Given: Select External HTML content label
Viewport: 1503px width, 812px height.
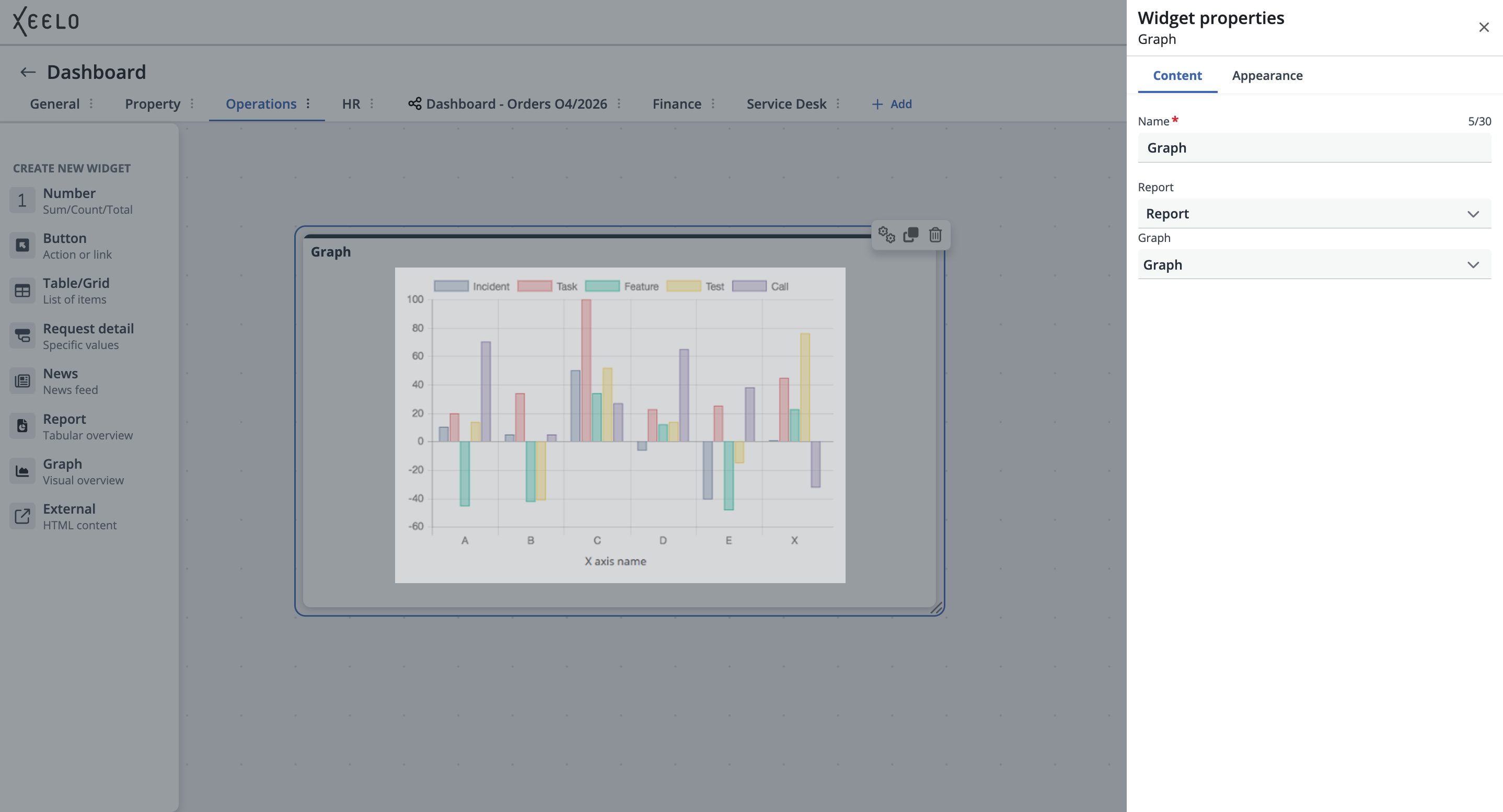Looking at the screenshot, I should [x=79, y=517].
